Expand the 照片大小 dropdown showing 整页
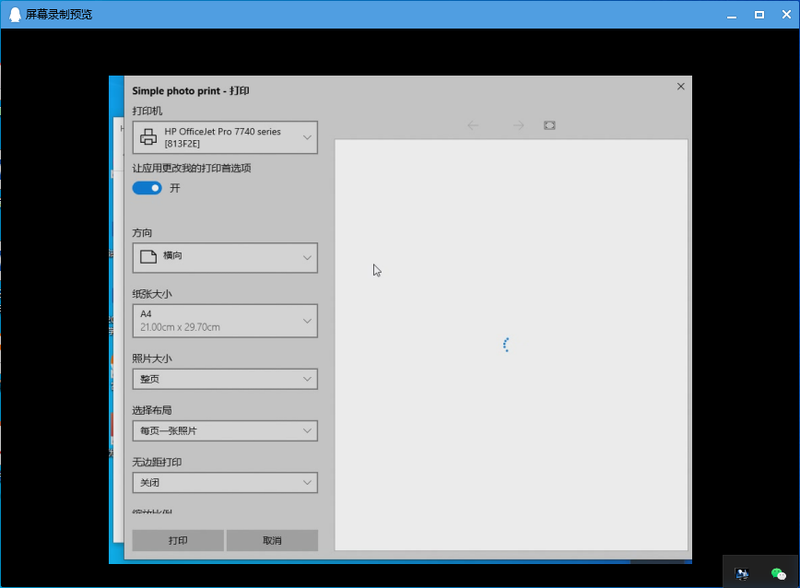Image resolution: width=800 pixels, height=588 pixels. (x=225, y=379)
